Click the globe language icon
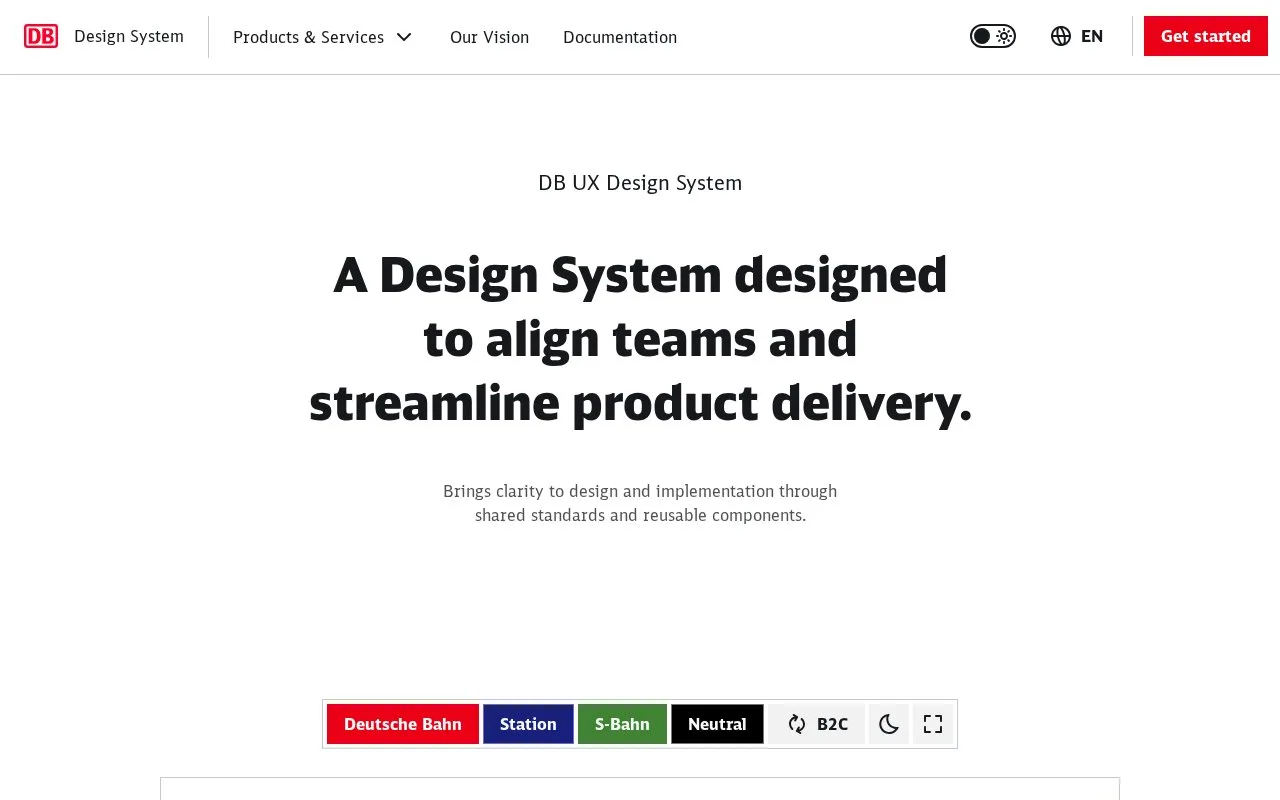 tap(1061, 36)
